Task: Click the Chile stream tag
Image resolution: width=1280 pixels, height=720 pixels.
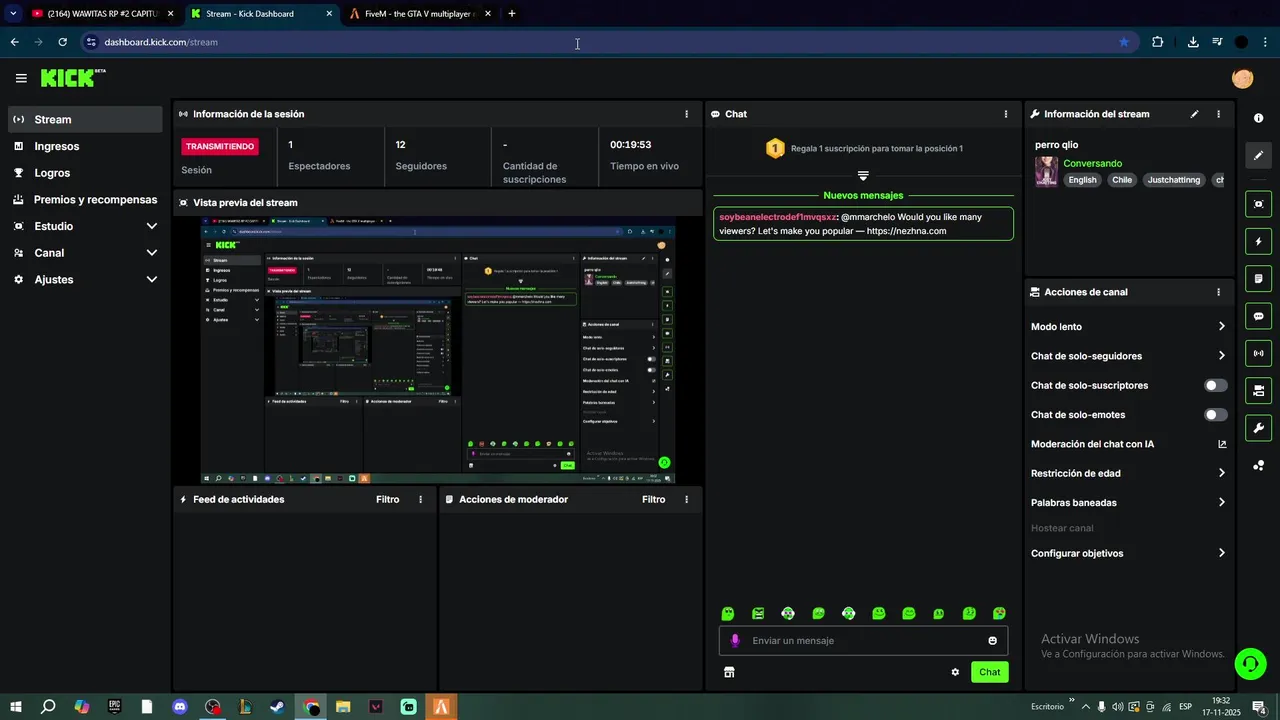Action: [1122, 180]
